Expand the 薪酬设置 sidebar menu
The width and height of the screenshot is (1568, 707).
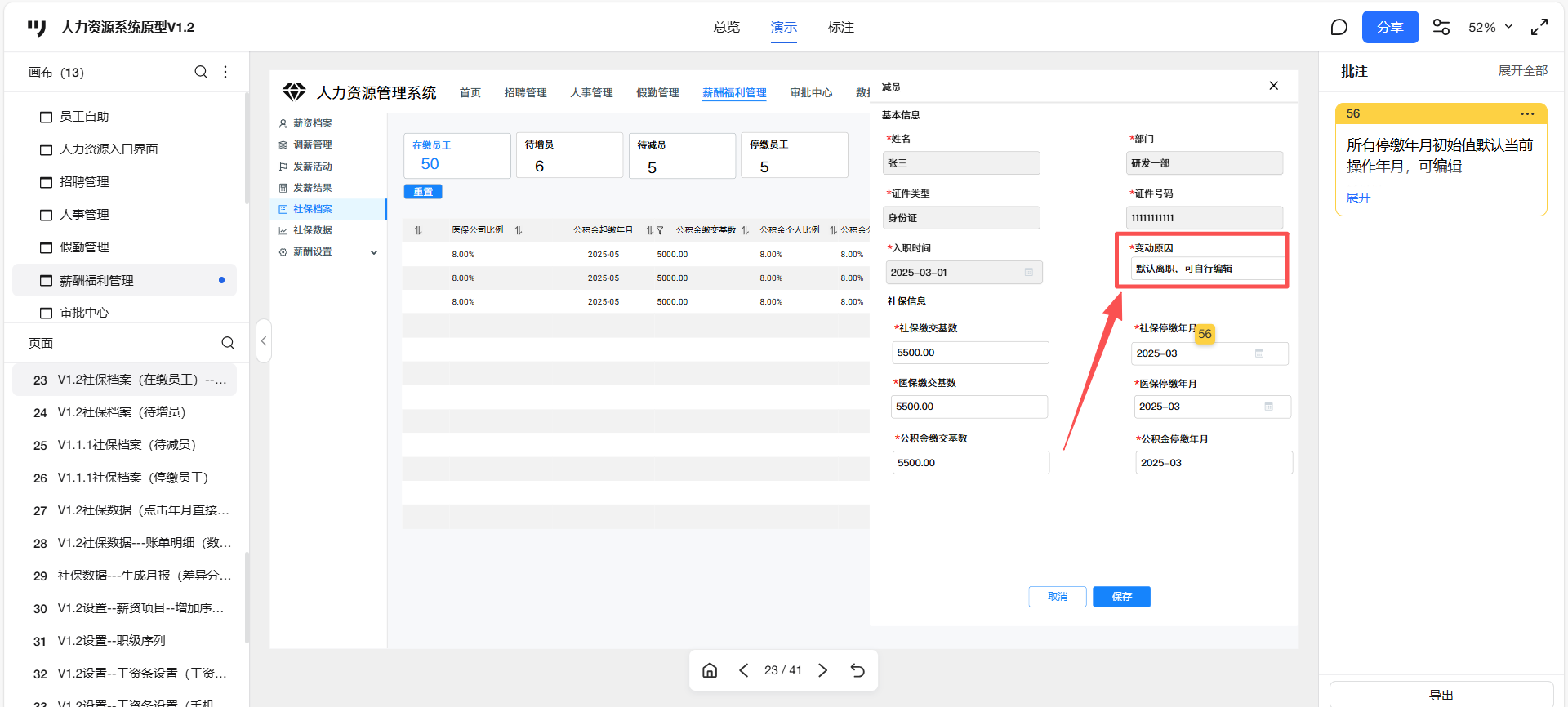pyautogui.click(x=374, y=252)
